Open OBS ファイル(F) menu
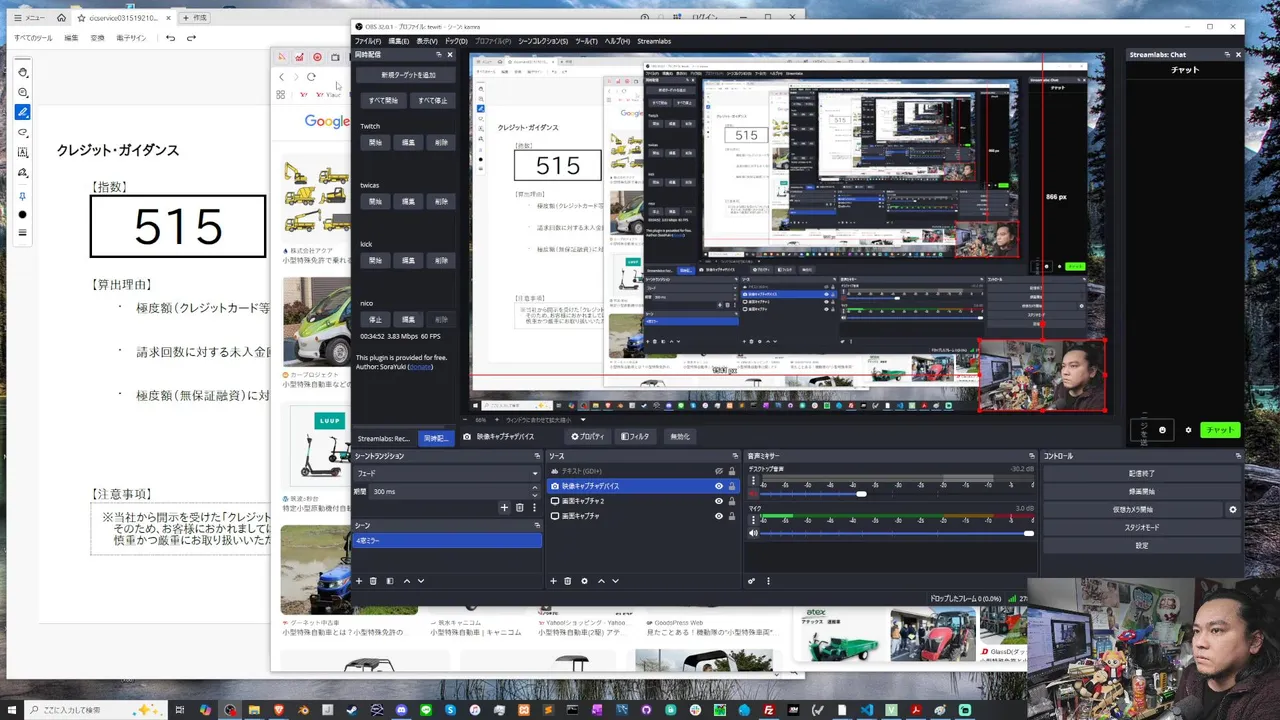 click(x=367, y=41)
